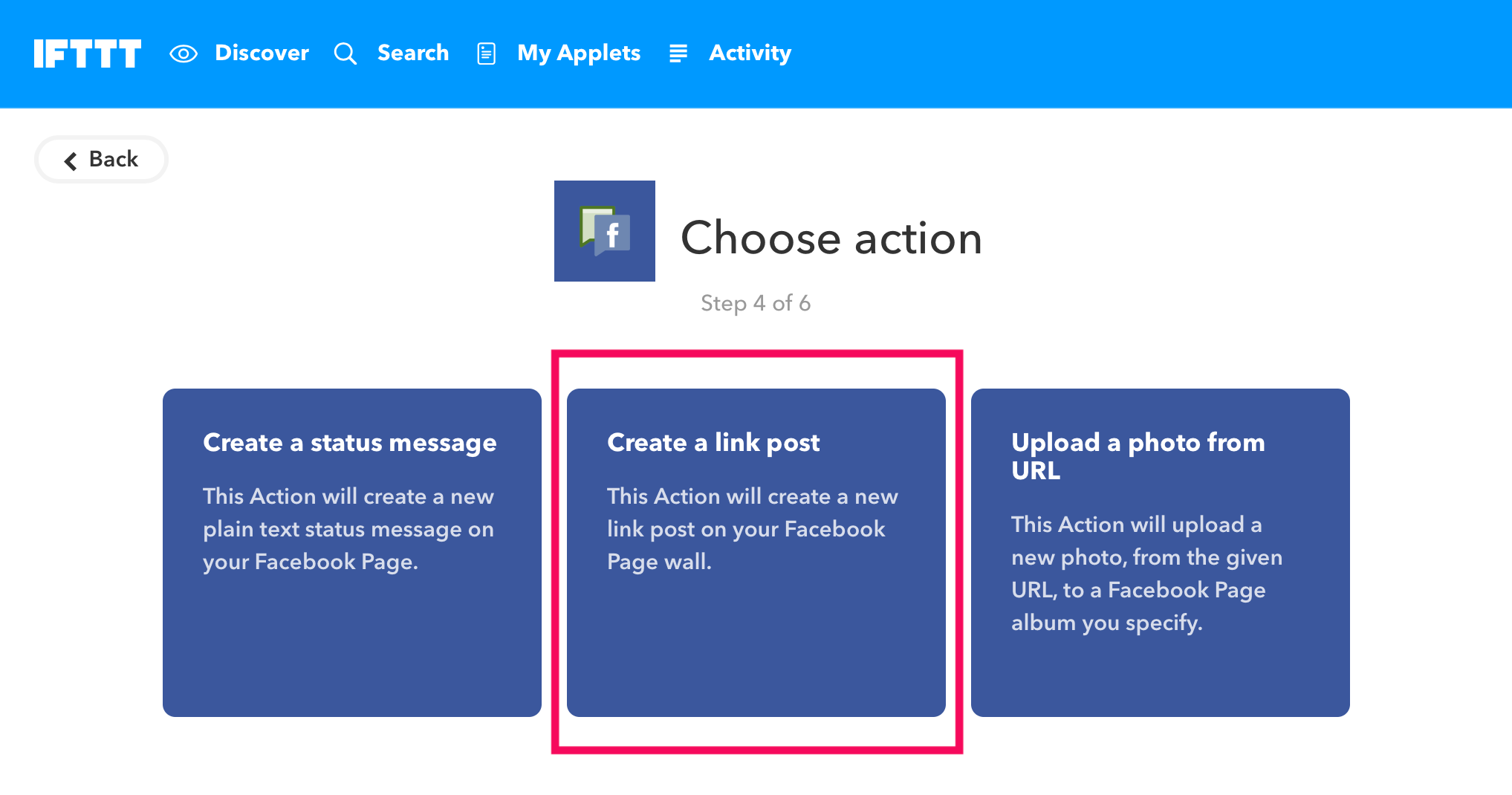
Task: Click the Discover eye icon
Action: 184,53
